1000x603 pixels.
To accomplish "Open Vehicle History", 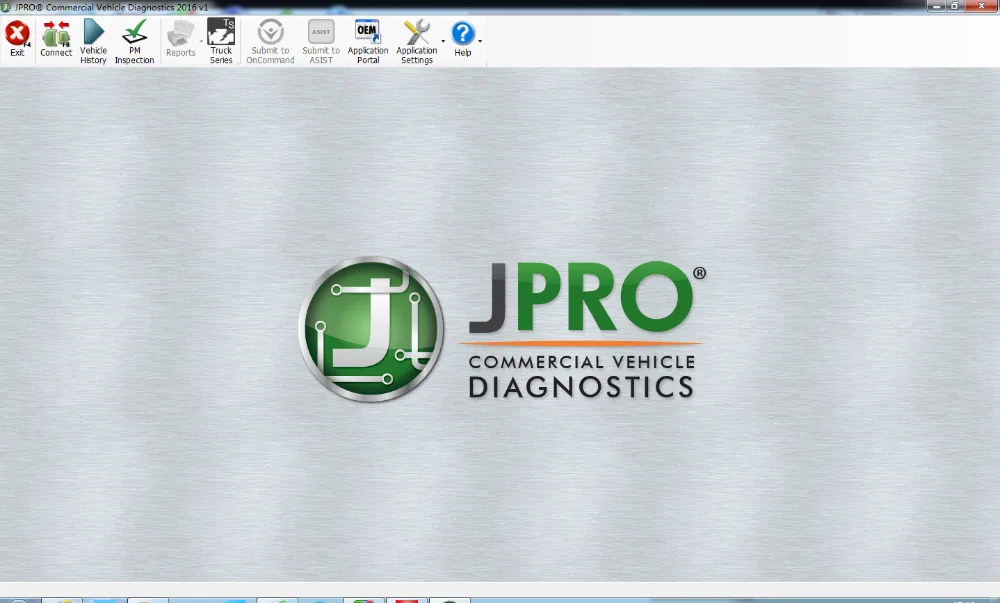I will point(93,41).
